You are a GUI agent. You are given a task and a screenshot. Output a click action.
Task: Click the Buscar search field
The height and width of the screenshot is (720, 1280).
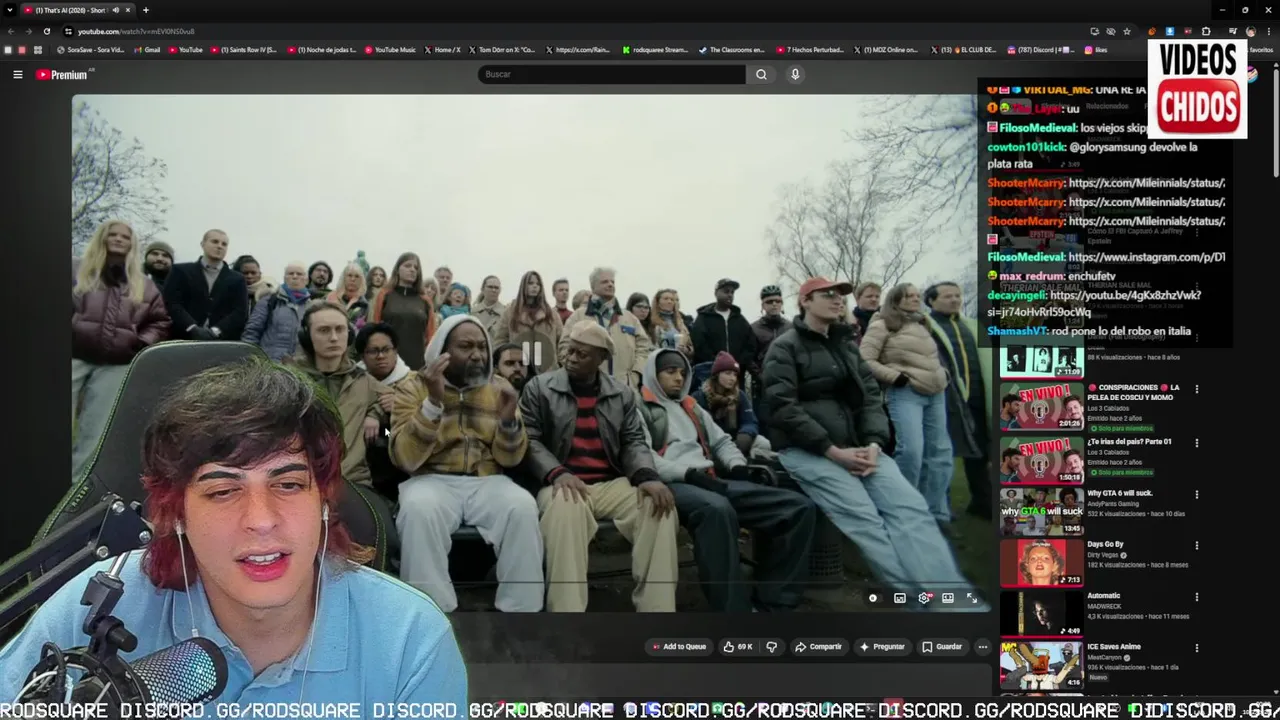click(612, 74)
